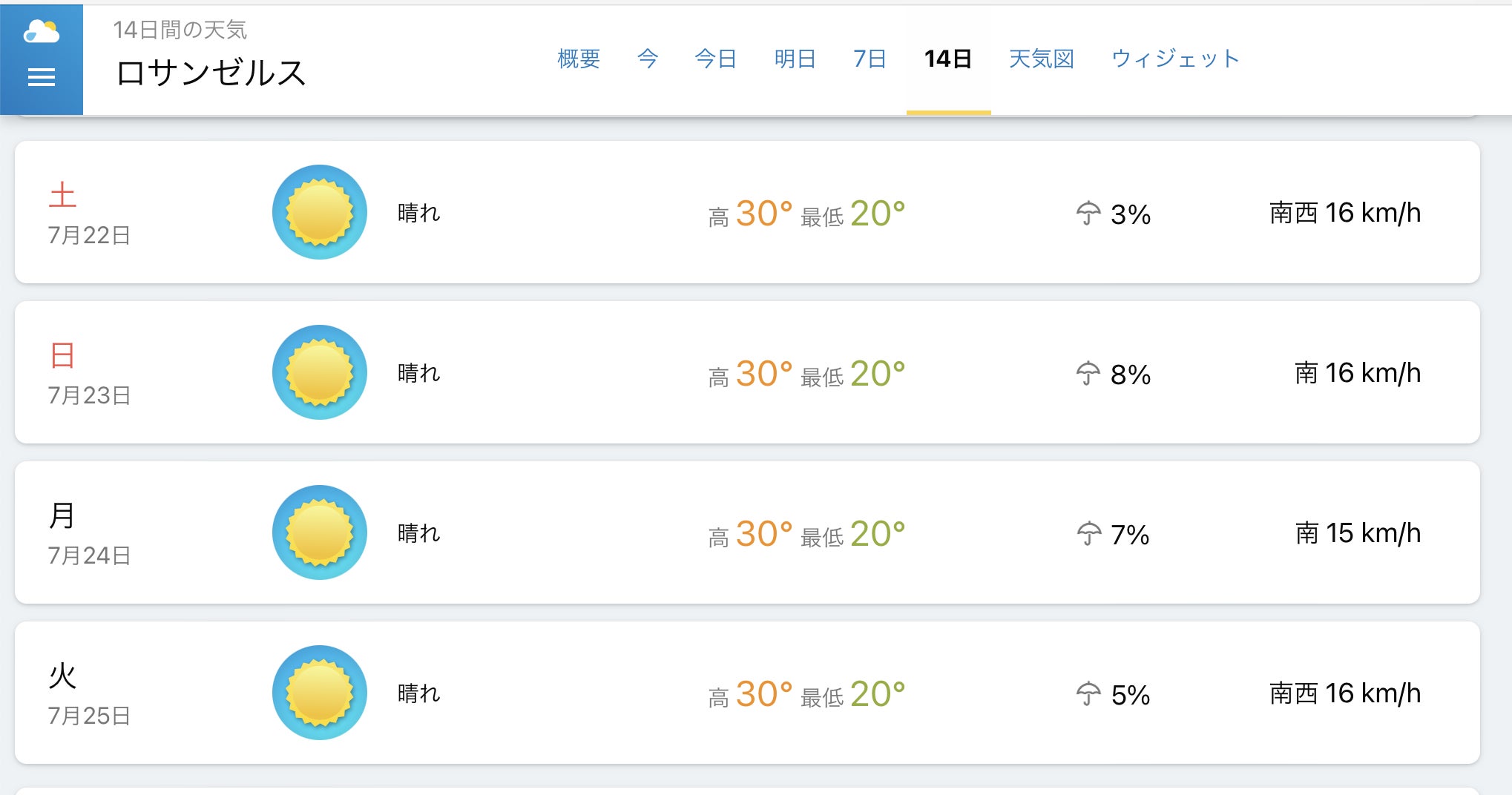The width and height of the screenshot is (1512, 795).
Task: Click the sunny icon for July 23
Action: point(320,372)
